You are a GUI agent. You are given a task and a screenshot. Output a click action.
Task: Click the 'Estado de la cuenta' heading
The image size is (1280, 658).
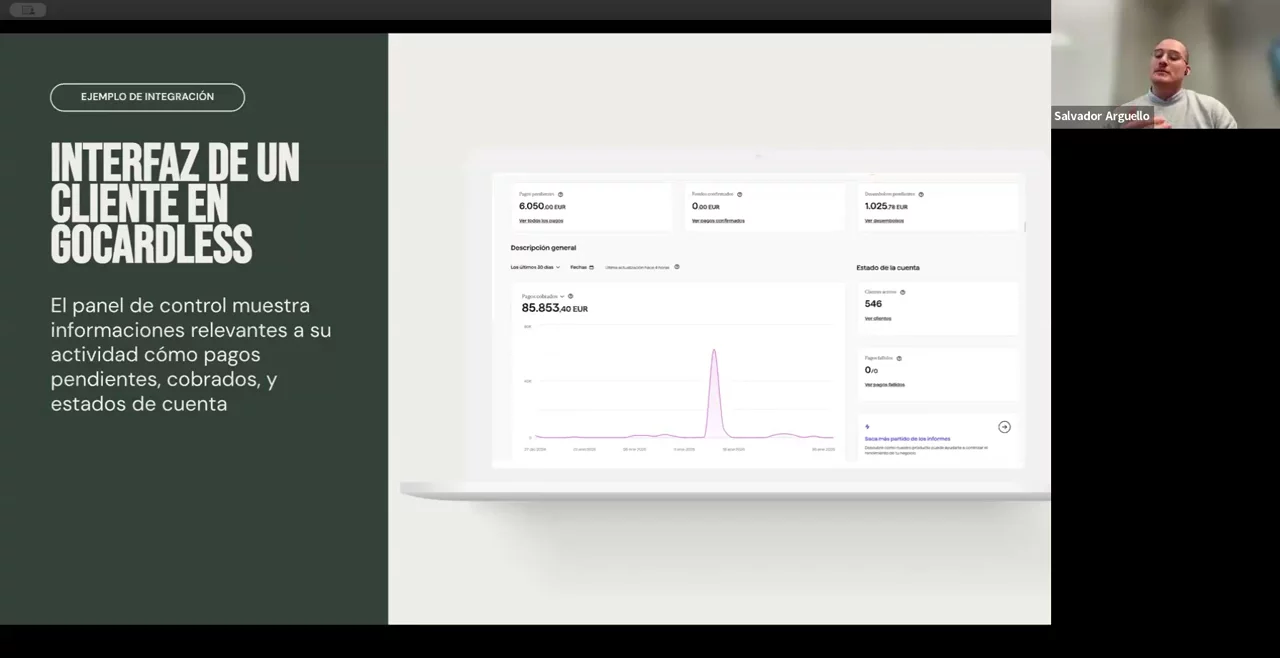pyautogui.click(x=888, y=267)
